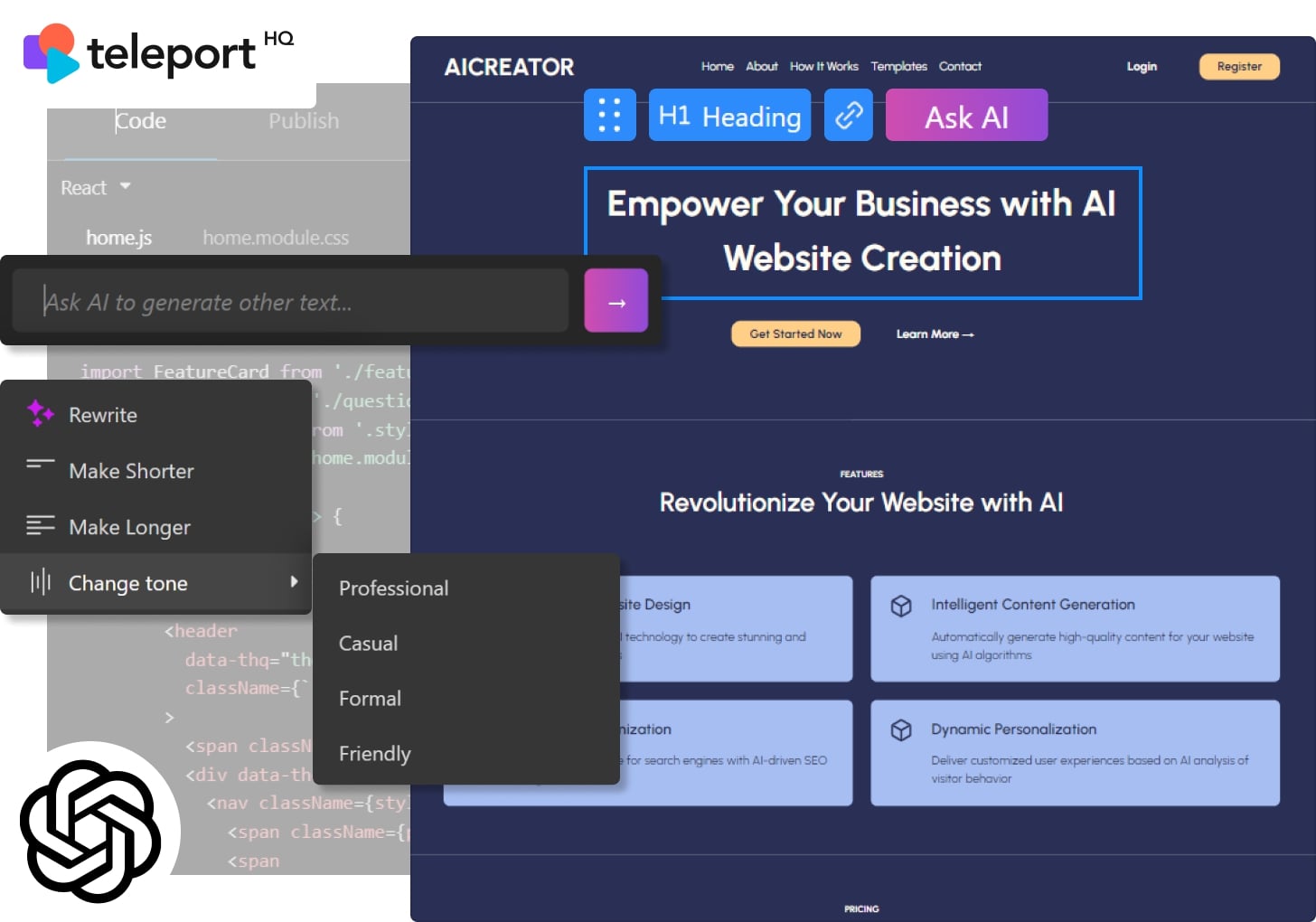Select the Intelligent Content Generation card title
The height and width of the screenshot is (922, 1316).
click(1033, 605)
